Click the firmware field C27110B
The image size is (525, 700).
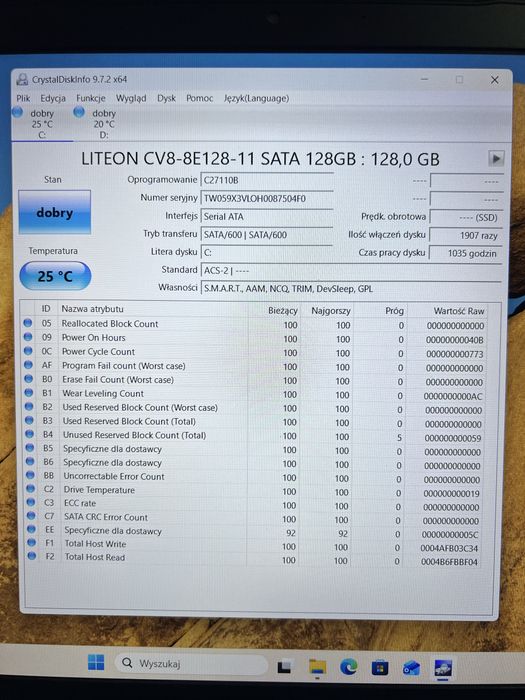pos(267,180)
